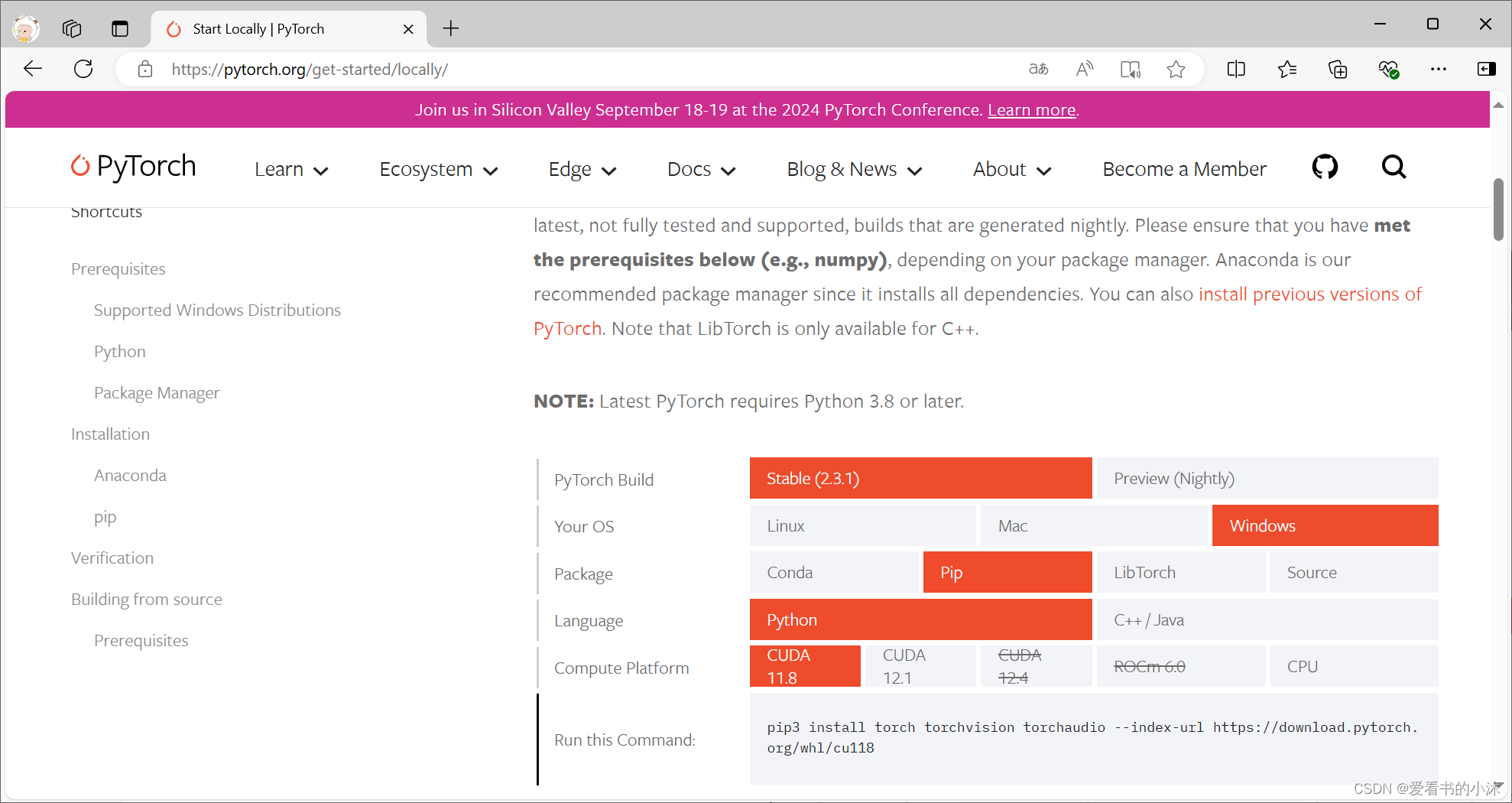The height and width of the screenshot is (803, 1512).
Task: Choose Windows as your OS
Action: tap(1325, 526)
